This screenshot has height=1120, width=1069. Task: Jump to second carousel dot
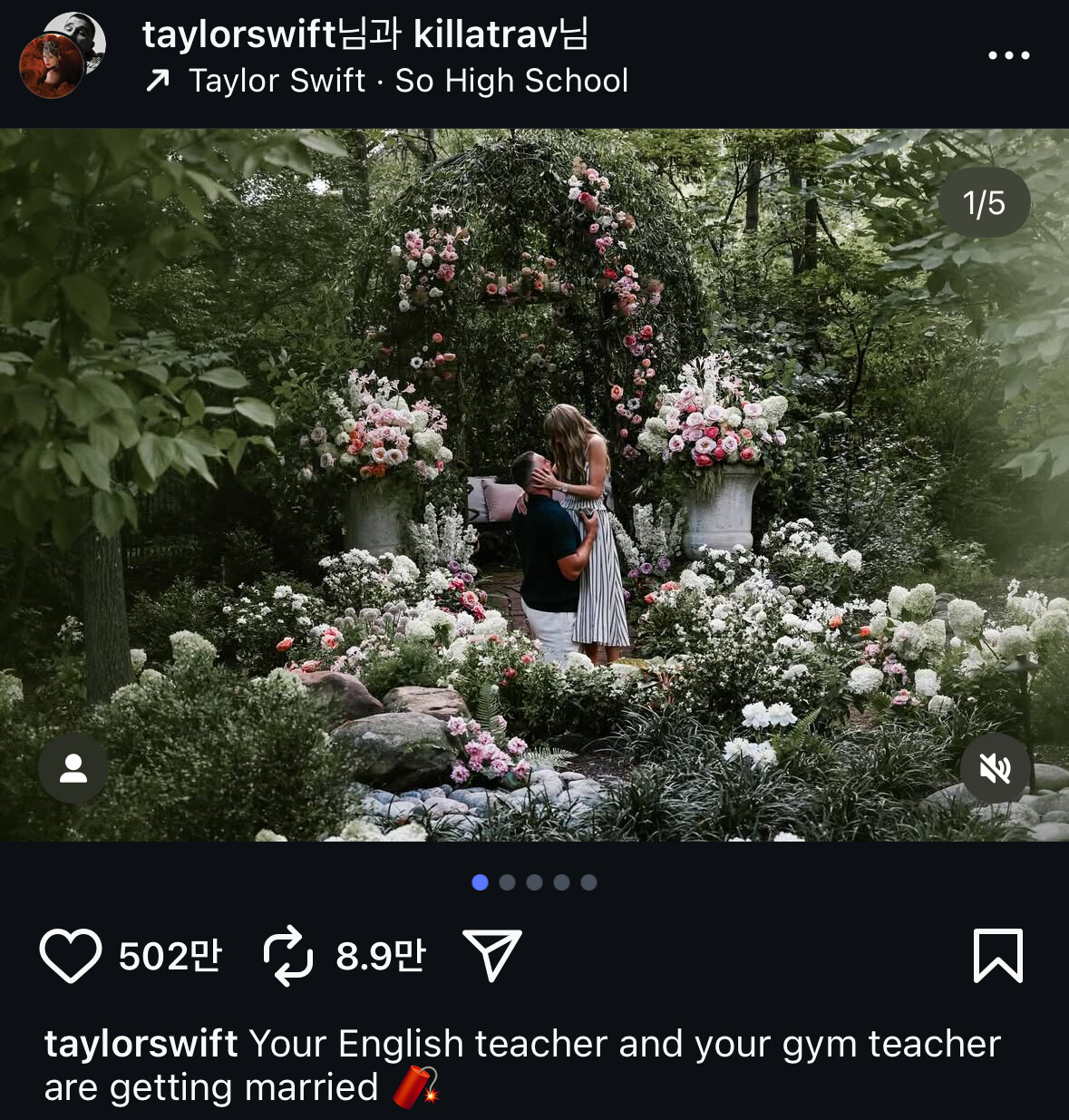508,882
